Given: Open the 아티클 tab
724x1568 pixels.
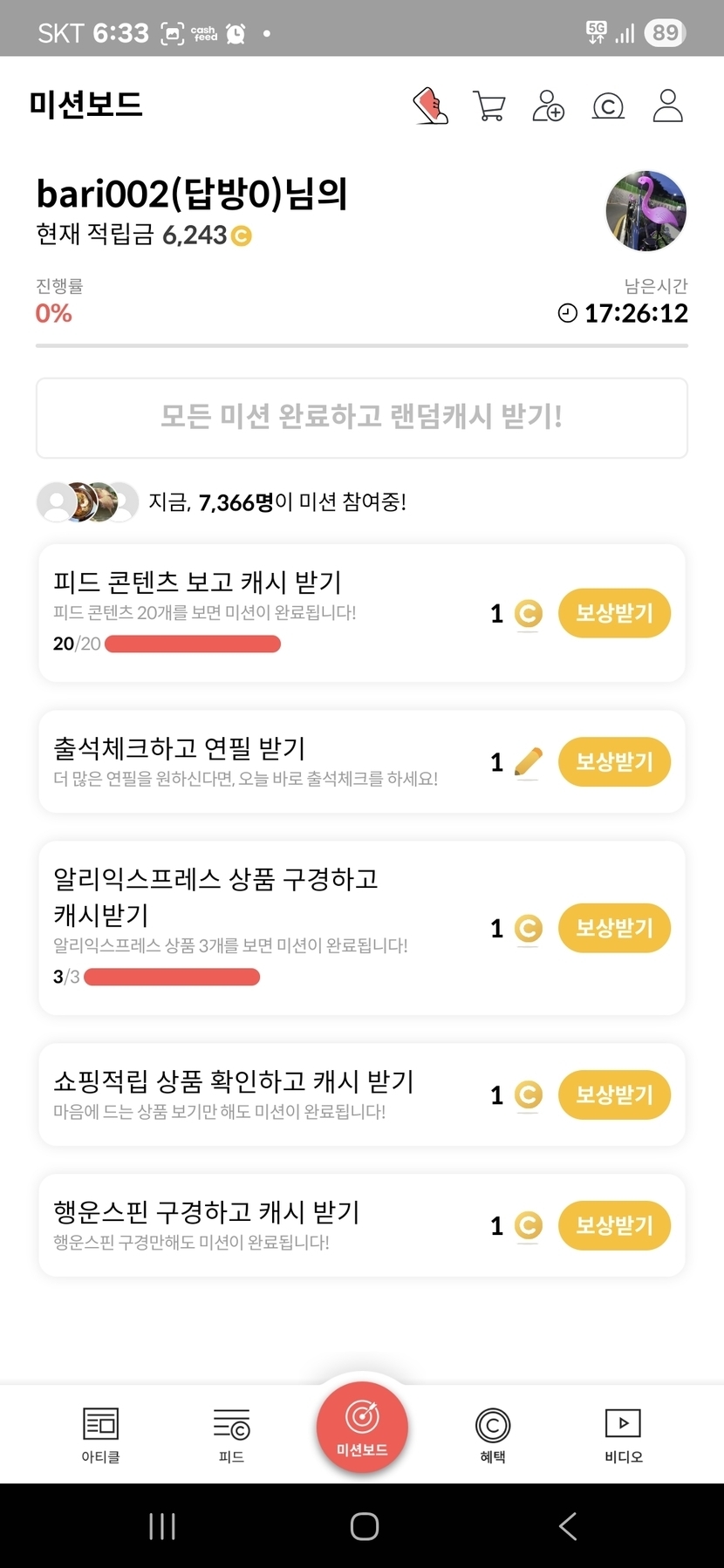Looking at the screenshot, I should pos(100,1435).
